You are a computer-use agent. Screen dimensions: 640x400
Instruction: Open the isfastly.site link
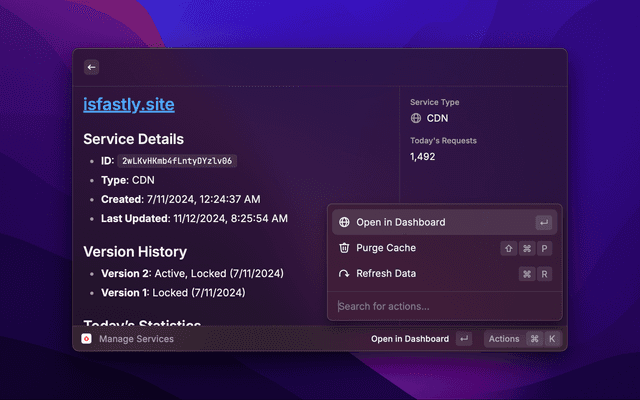[128, 104]
